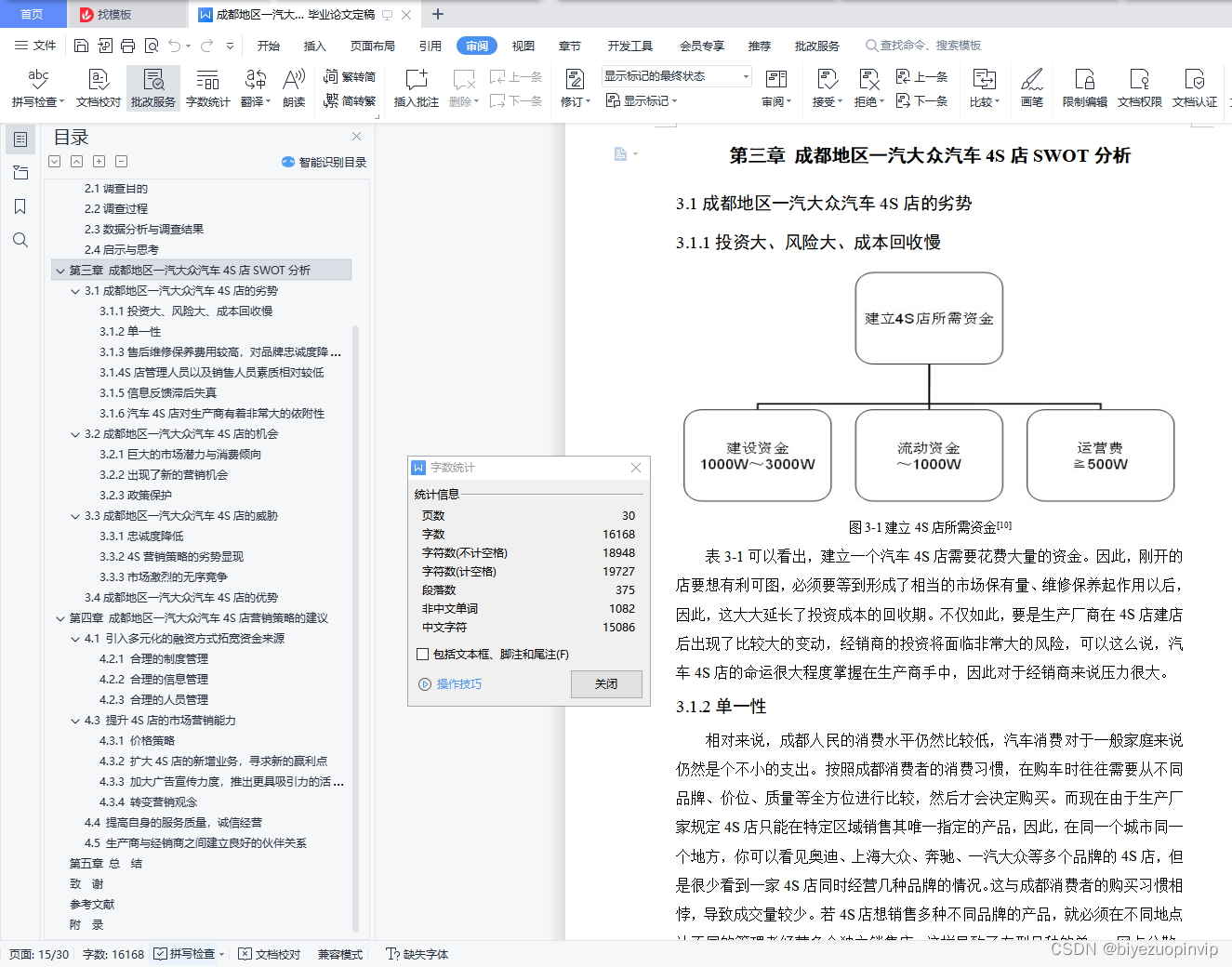Viewport: 1232px width, 967px height.
Task: Click the 页面: 15/30 status bar entry
Action: pos(39,954)
